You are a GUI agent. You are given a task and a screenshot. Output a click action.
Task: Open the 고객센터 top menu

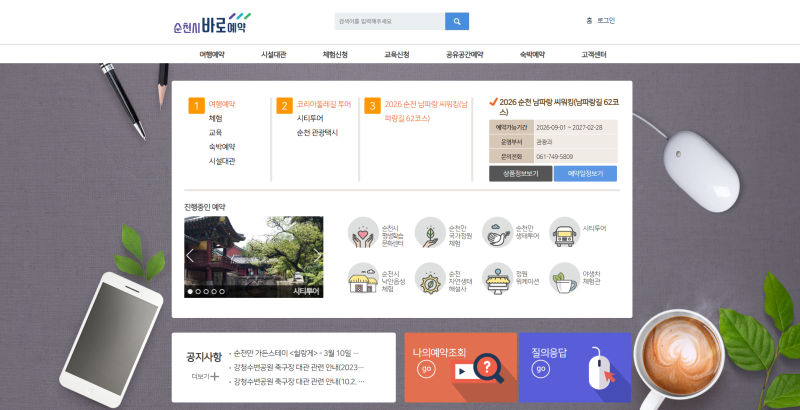(593, 55)
